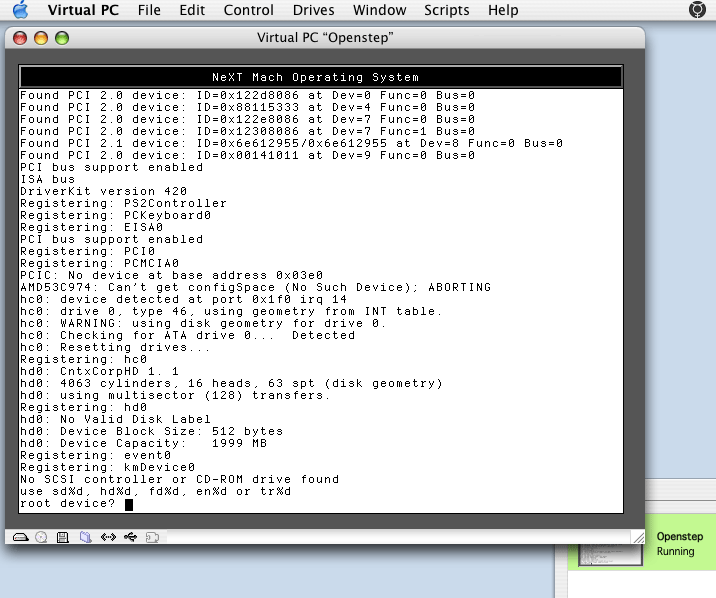Open the Apple menu
716x598 pixels.
pyautogui.click(x=20, y=10)
